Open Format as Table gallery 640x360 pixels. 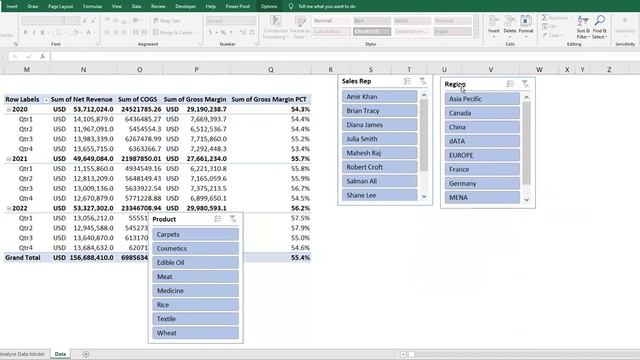(300, 27)
